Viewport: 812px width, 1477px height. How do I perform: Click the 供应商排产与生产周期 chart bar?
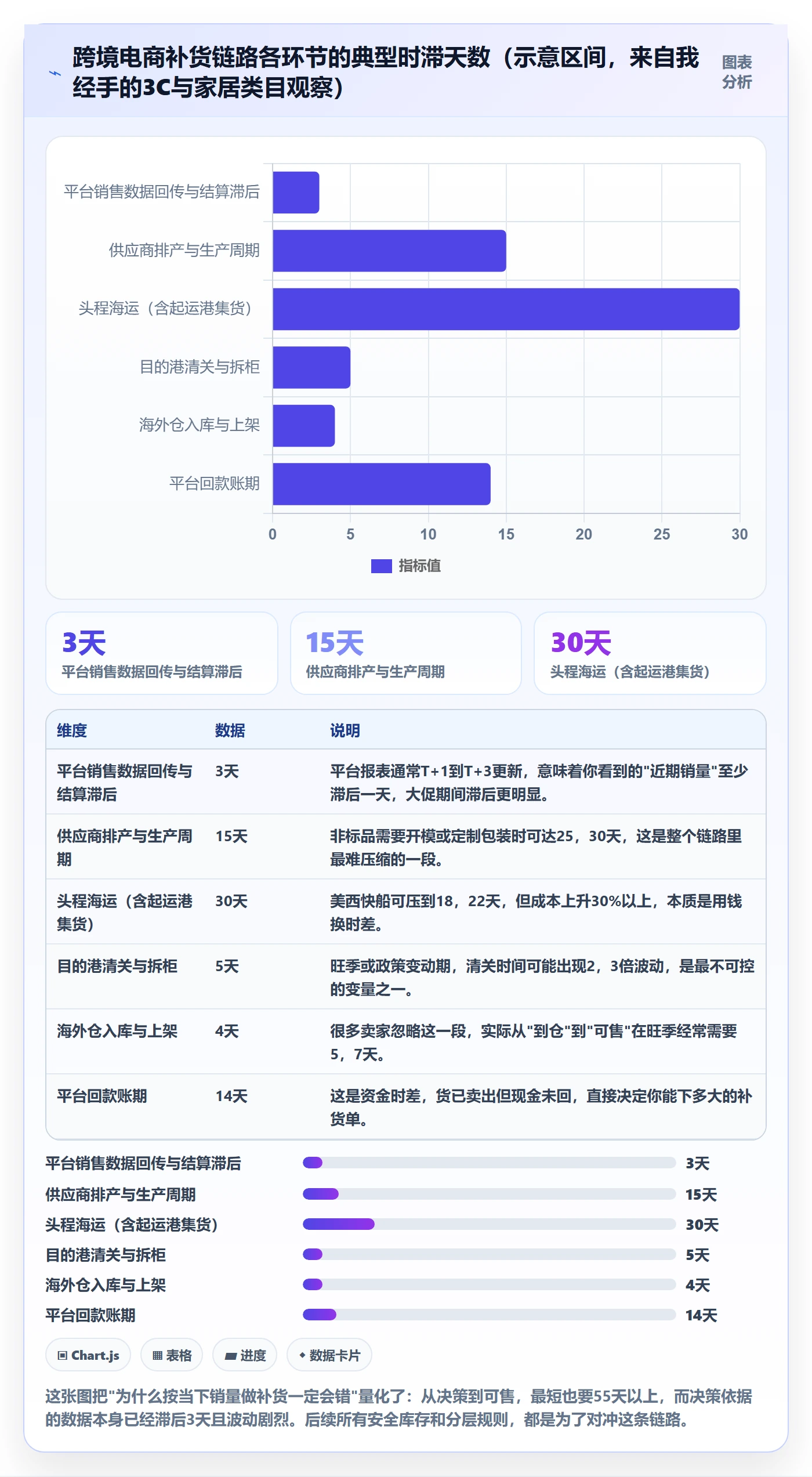click(x=389, y=251)
